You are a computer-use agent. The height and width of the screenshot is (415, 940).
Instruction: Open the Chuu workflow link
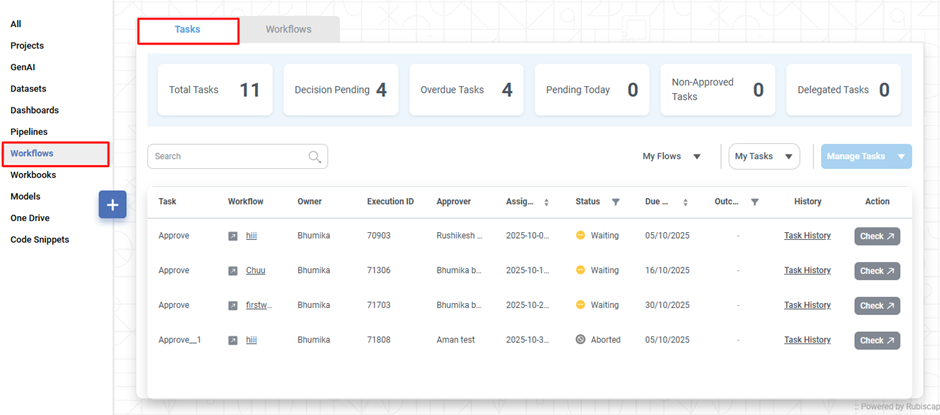pyautogui.click(x=255, y=271)
